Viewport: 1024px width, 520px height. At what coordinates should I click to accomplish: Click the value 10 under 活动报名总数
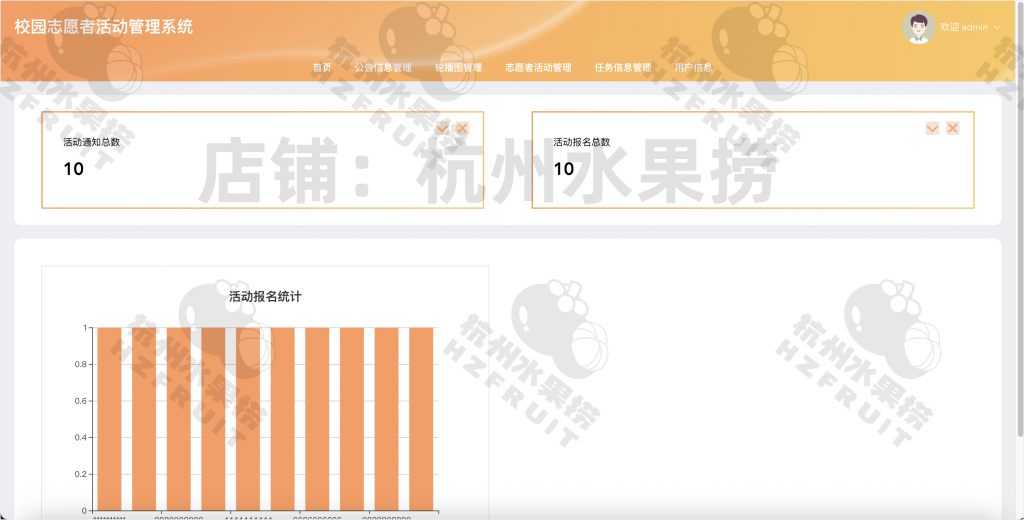click(564, 169)
